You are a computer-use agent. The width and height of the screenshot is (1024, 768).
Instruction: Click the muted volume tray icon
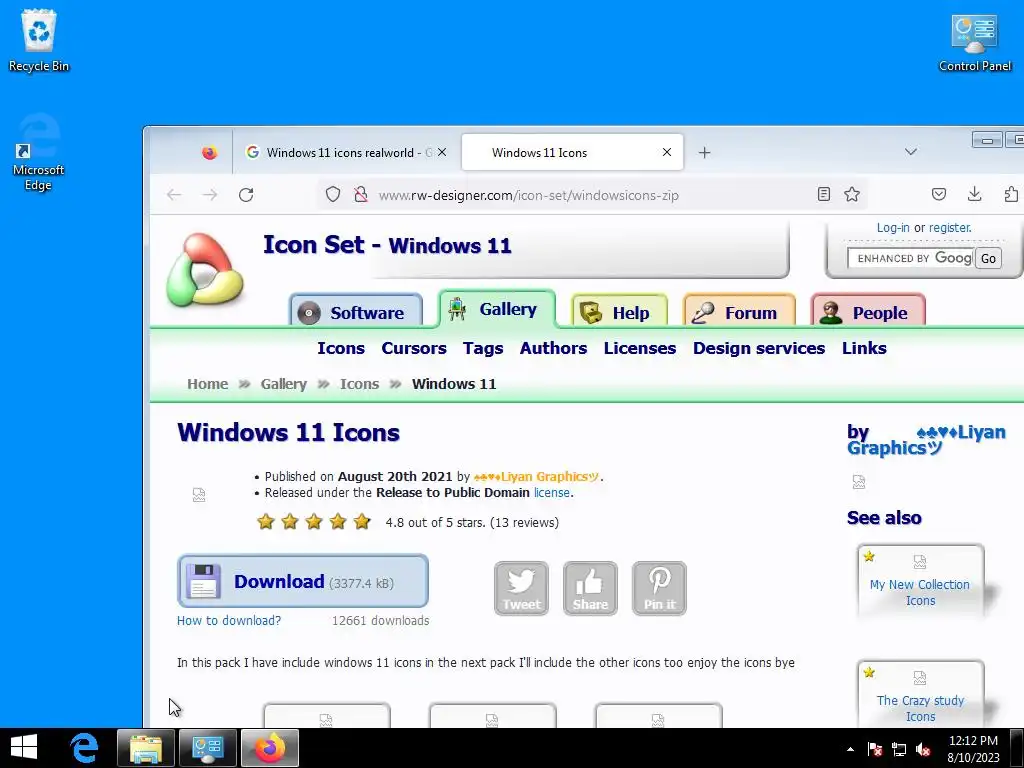(923, 749)
